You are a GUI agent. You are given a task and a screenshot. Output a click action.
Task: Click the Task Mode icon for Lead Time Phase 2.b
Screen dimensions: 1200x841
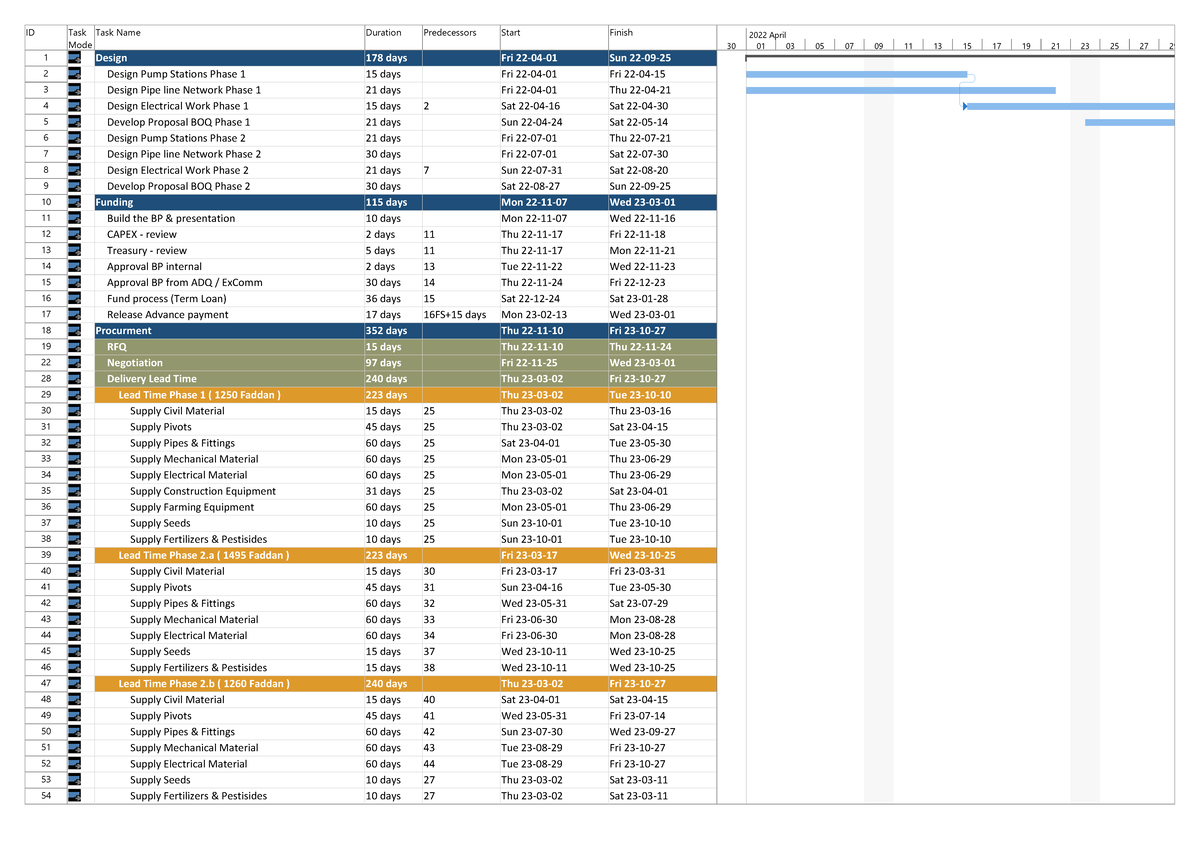pos(74,683)
